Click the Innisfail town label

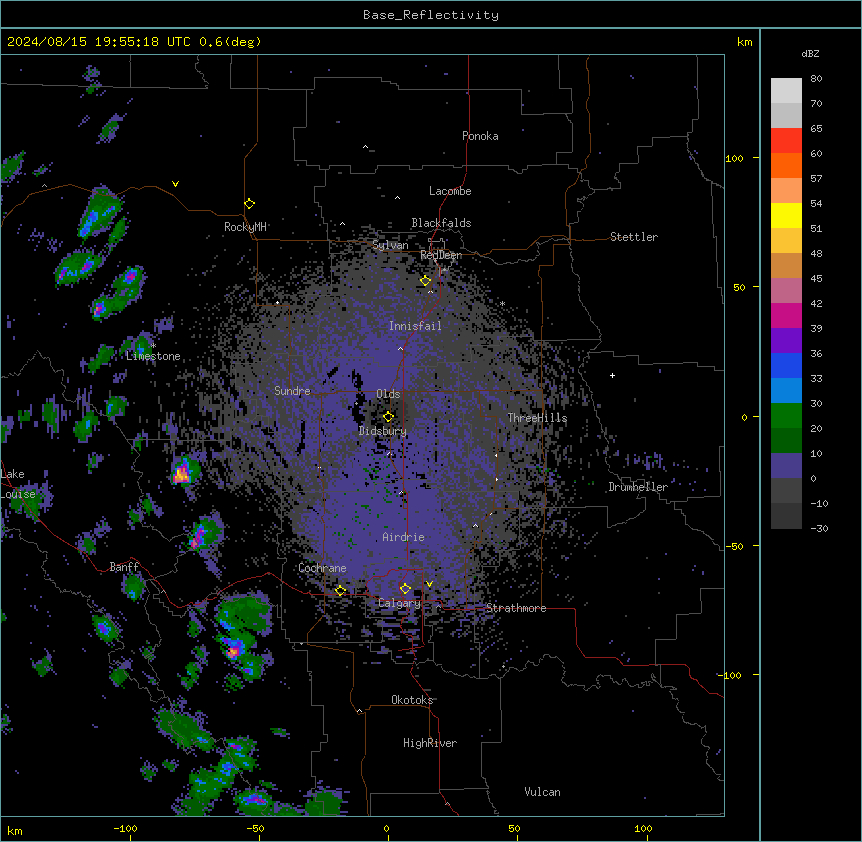point(415,326)
